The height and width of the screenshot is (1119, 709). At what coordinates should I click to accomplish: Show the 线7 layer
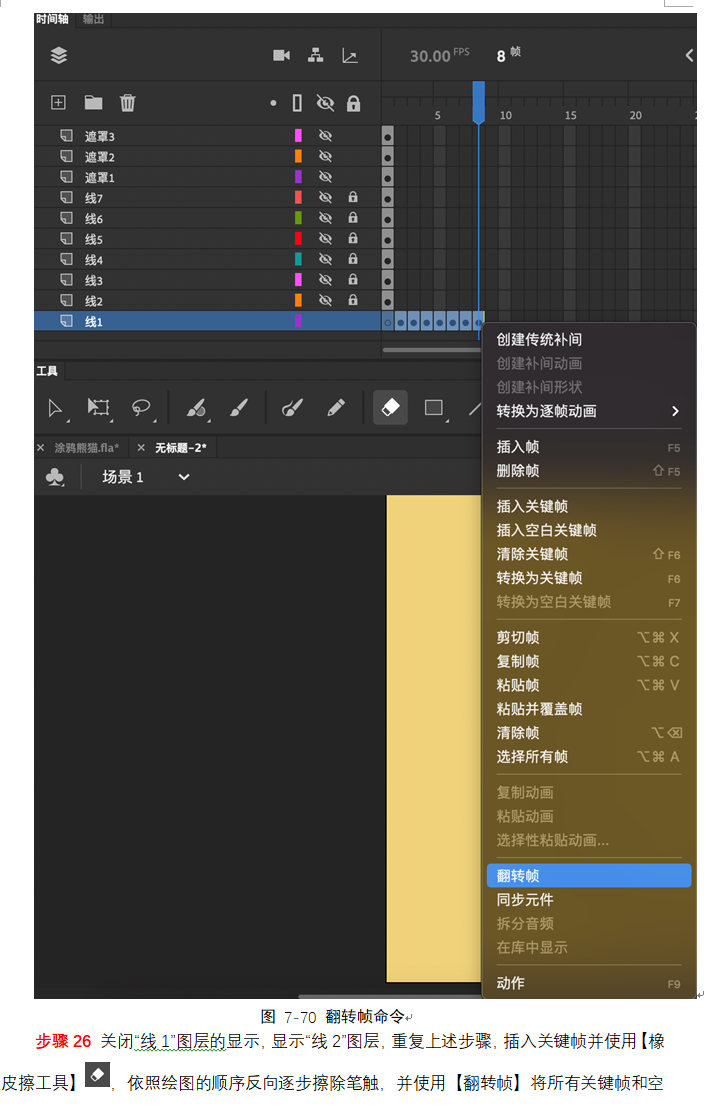coord(325,198)
